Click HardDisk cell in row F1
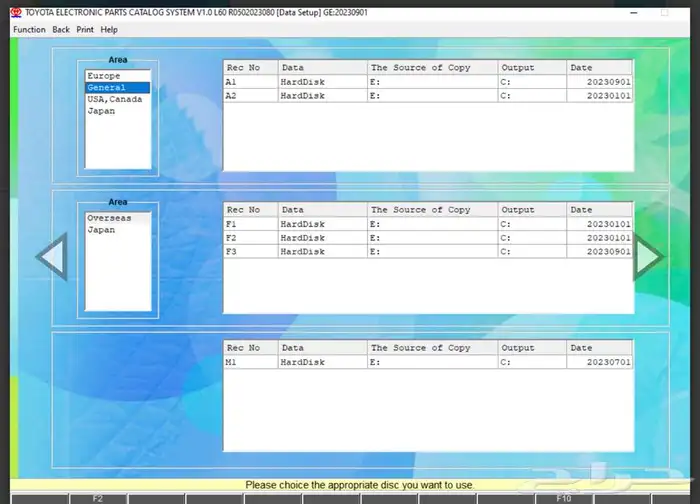 click(322, 224)
